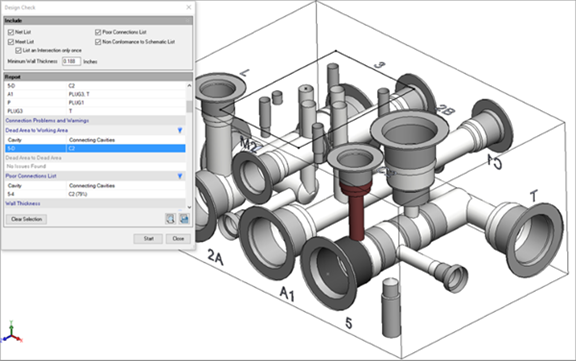
Task: Collapse the Dead Area to Working Area section
Action: (180, 130)
